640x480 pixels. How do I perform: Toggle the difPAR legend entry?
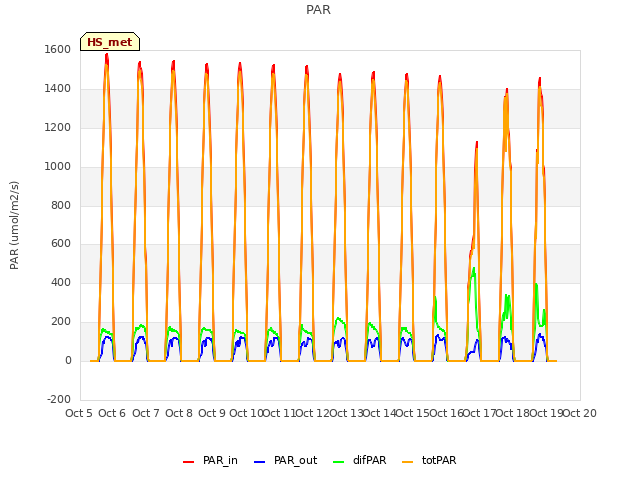(x=359, y=460)
